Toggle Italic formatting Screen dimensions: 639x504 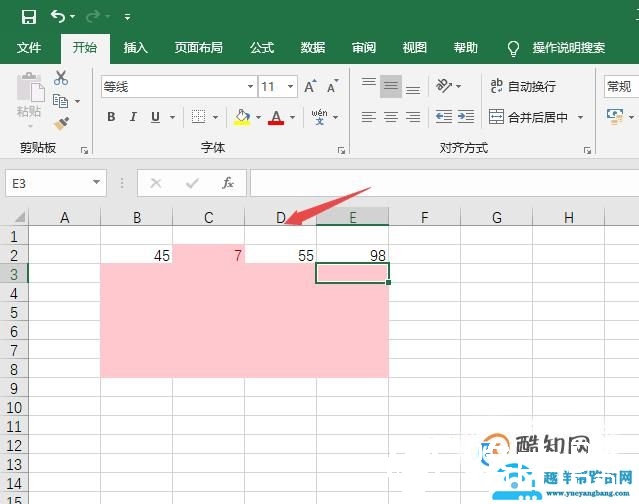pos(133,117)
